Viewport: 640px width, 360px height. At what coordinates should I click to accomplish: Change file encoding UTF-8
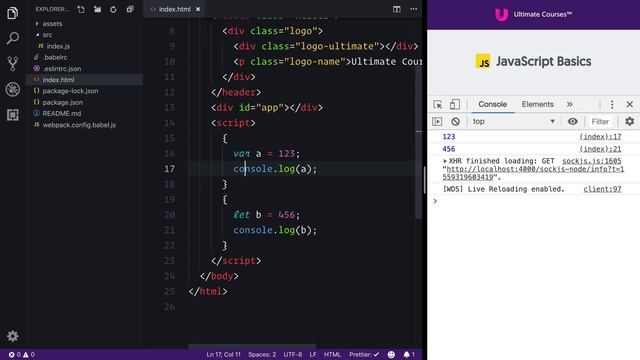(x=293, y=355)
